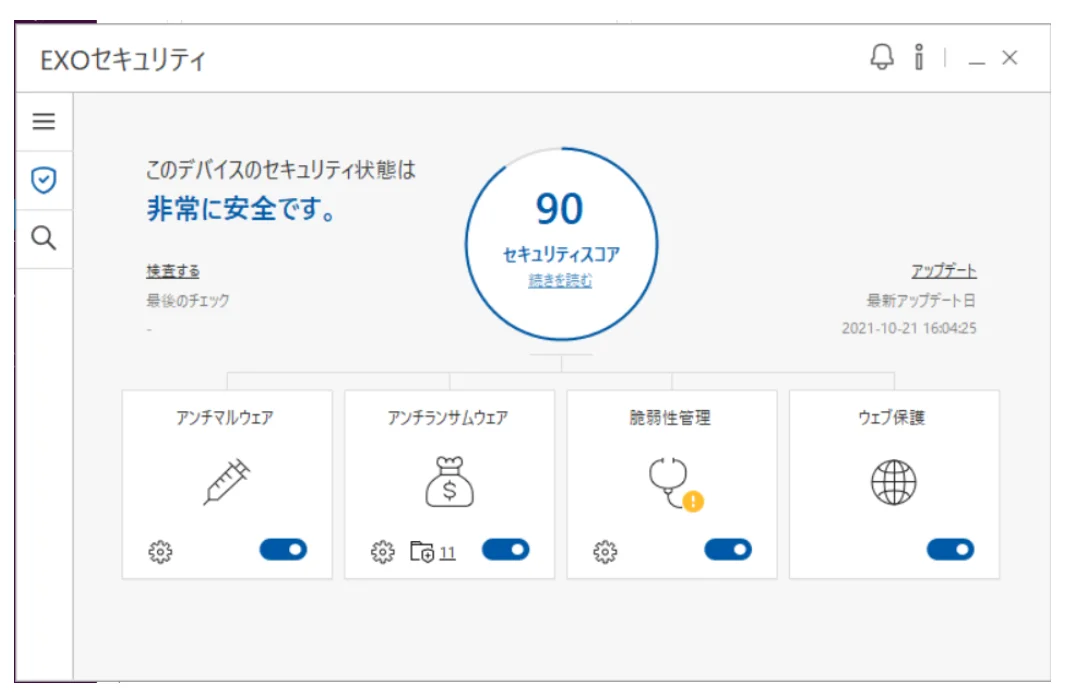This screenshot has height=694, width=1066.
Task: Open the info icon in title bar
Action: tap(918, 58)
